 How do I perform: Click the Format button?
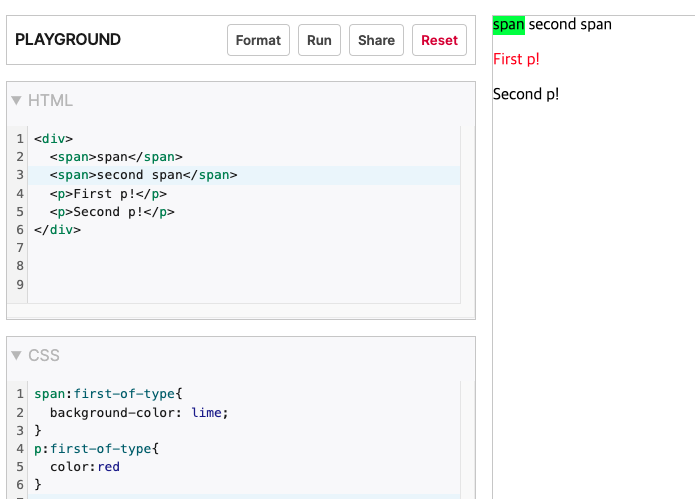click(x=258, y=40)
